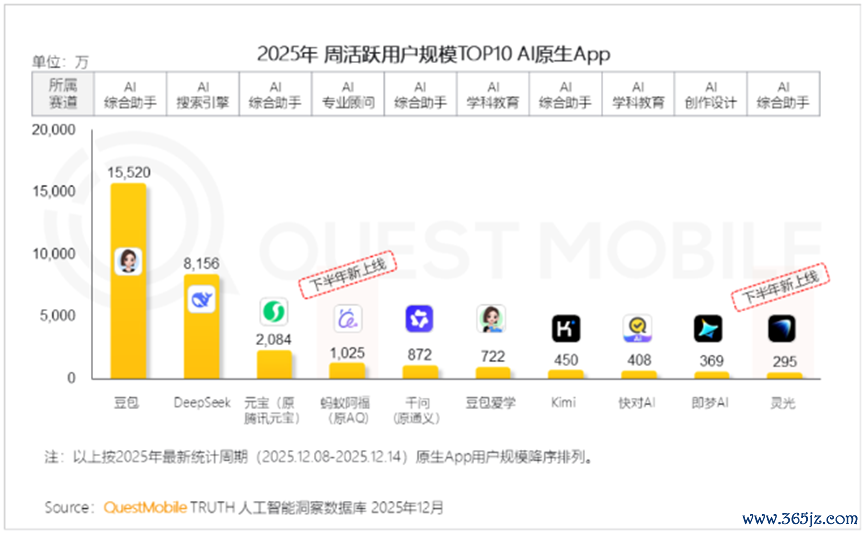Select the blue 千问 app icon
Screen dimensions: 865x534
pos(419,319)
